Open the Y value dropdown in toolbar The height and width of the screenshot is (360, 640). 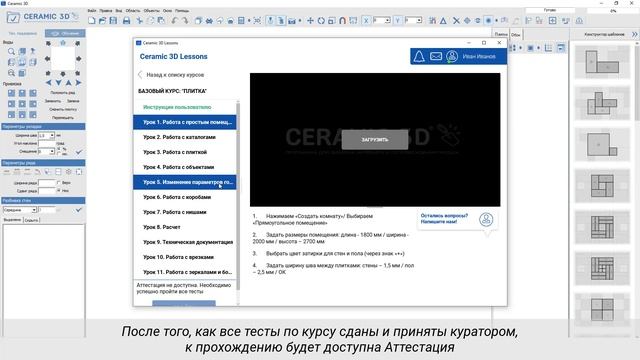click(x=419, y=20)
